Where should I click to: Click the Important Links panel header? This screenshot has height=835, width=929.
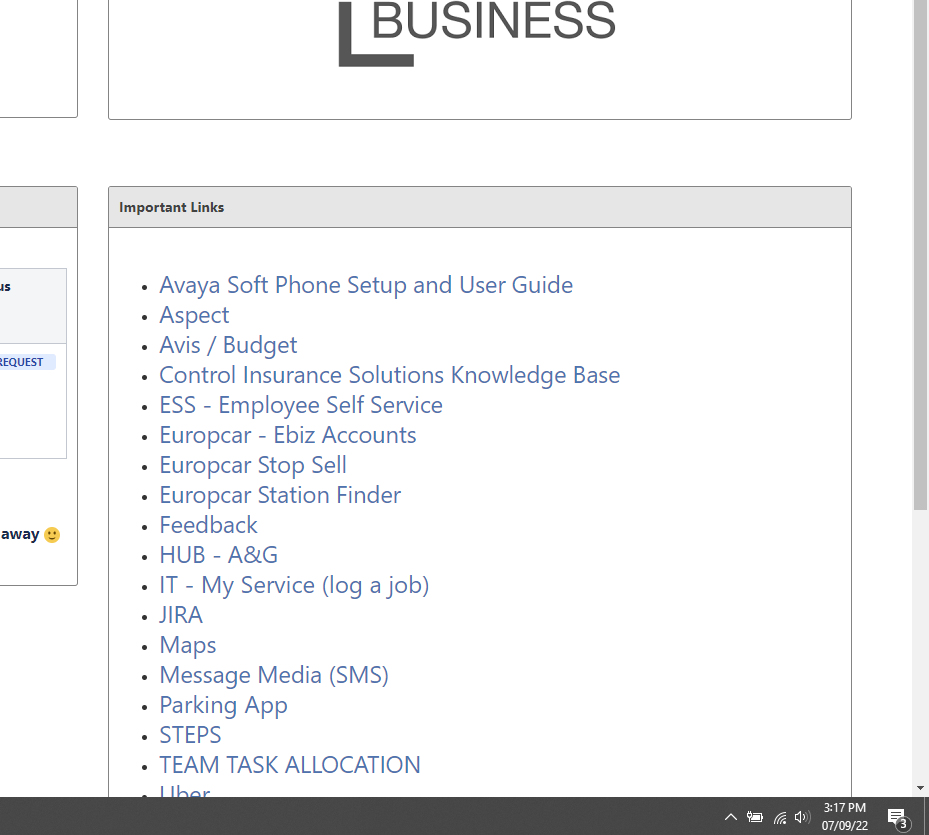(x=480, y=207)
